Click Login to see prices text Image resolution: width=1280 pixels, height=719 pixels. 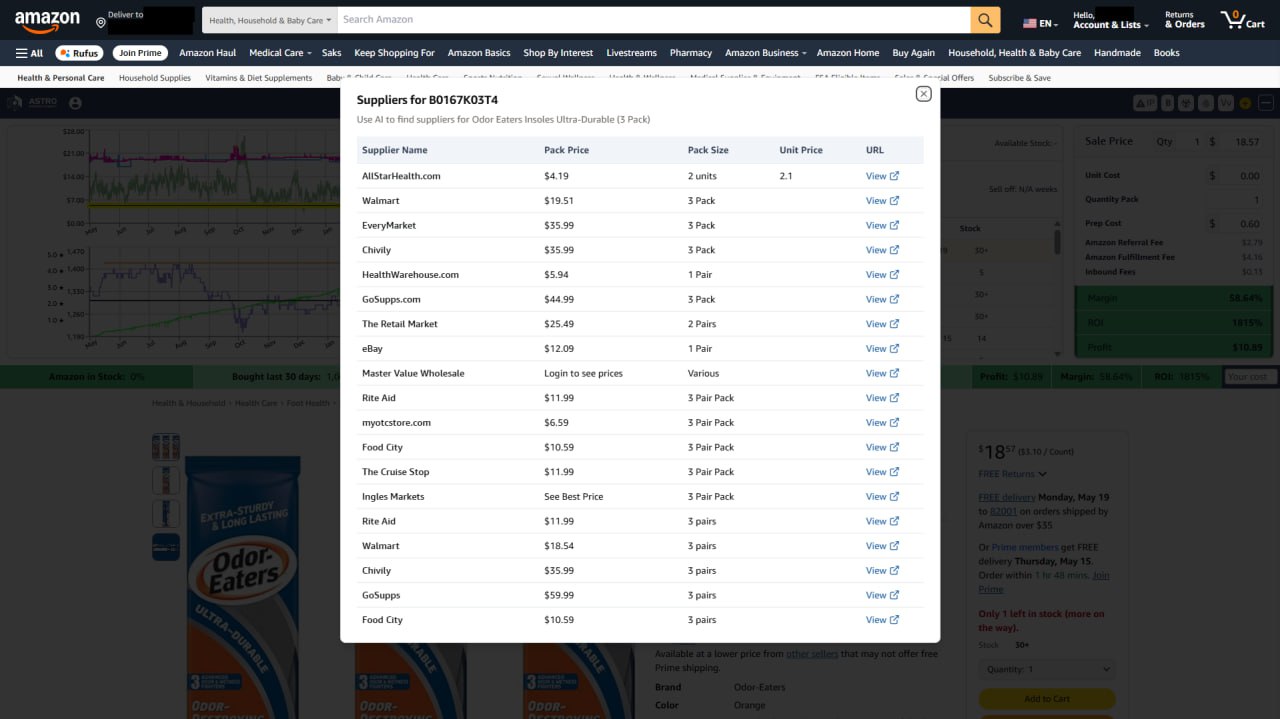[583, 373]
